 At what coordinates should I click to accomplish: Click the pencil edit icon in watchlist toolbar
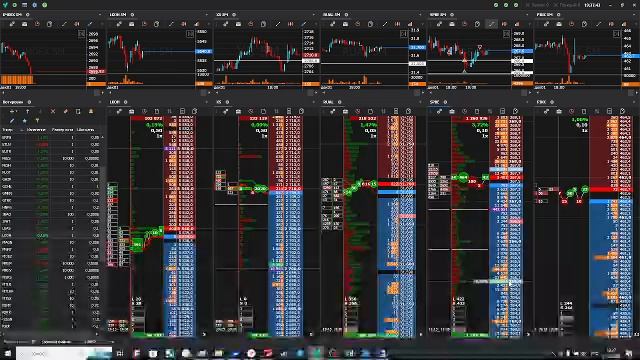point(12,121)
